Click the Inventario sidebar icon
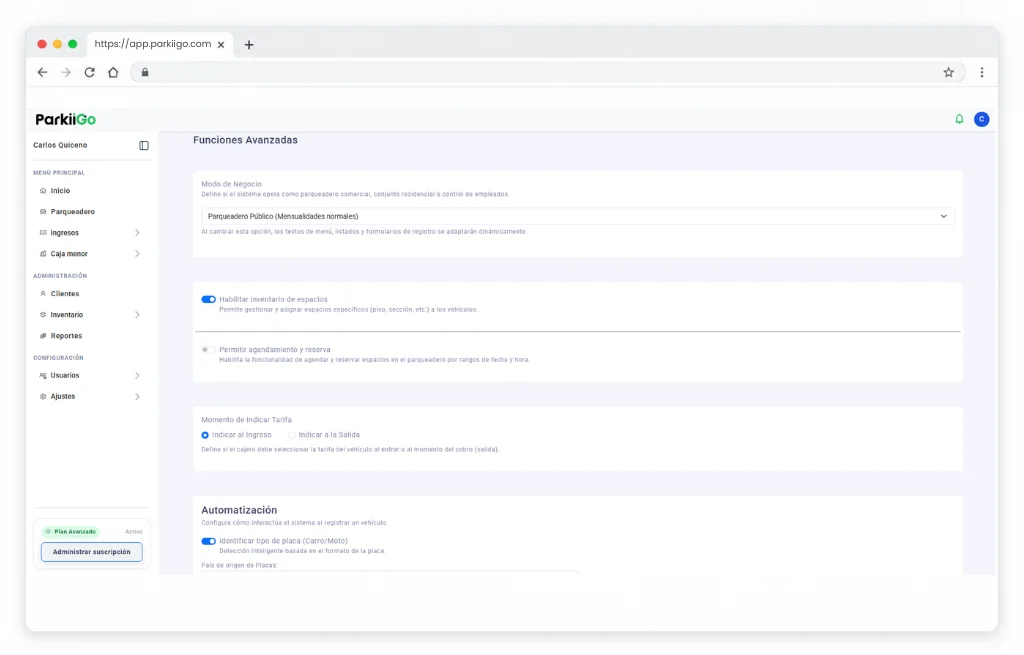1024x655 pixels. 43,315
